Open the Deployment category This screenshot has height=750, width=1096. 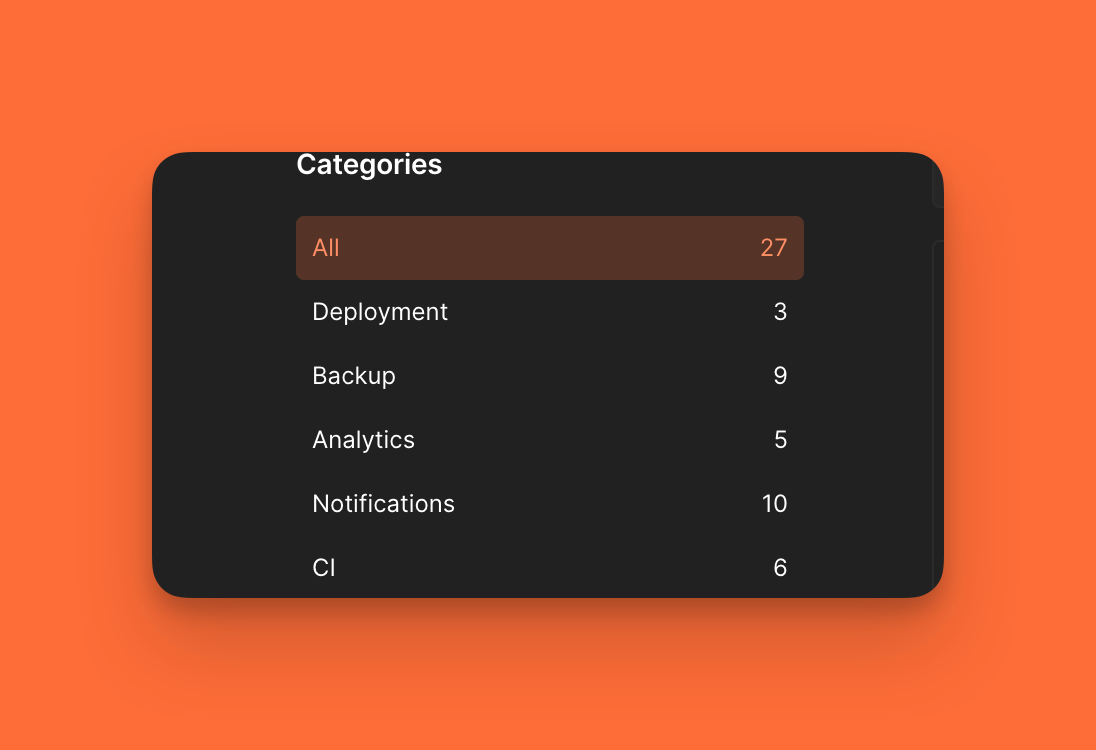click(x=549, y=312)
